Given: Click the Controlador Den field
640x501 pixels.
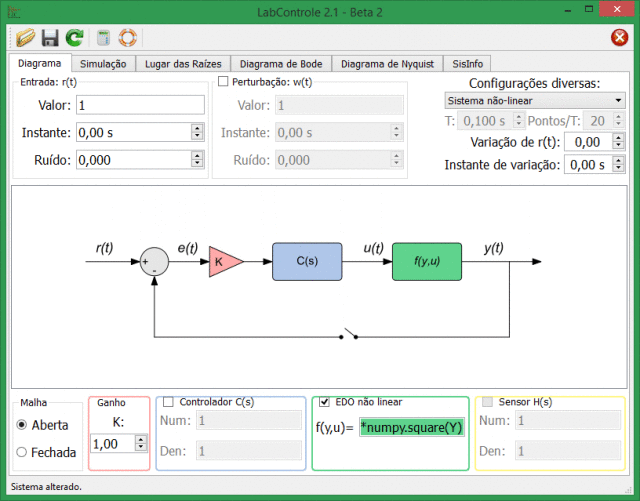Looking at the screenshot, I should coord(249,451).
